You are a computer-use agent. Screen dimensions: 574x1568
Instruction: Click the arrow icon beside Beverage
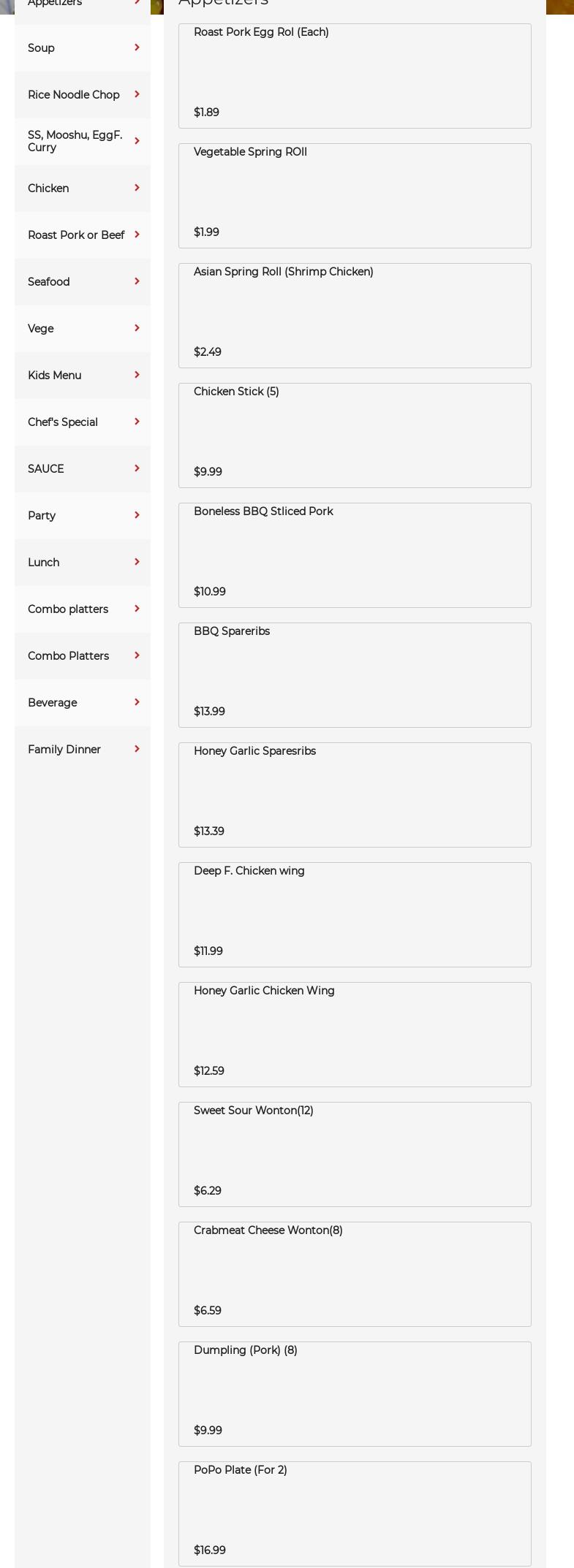(137, 702)
